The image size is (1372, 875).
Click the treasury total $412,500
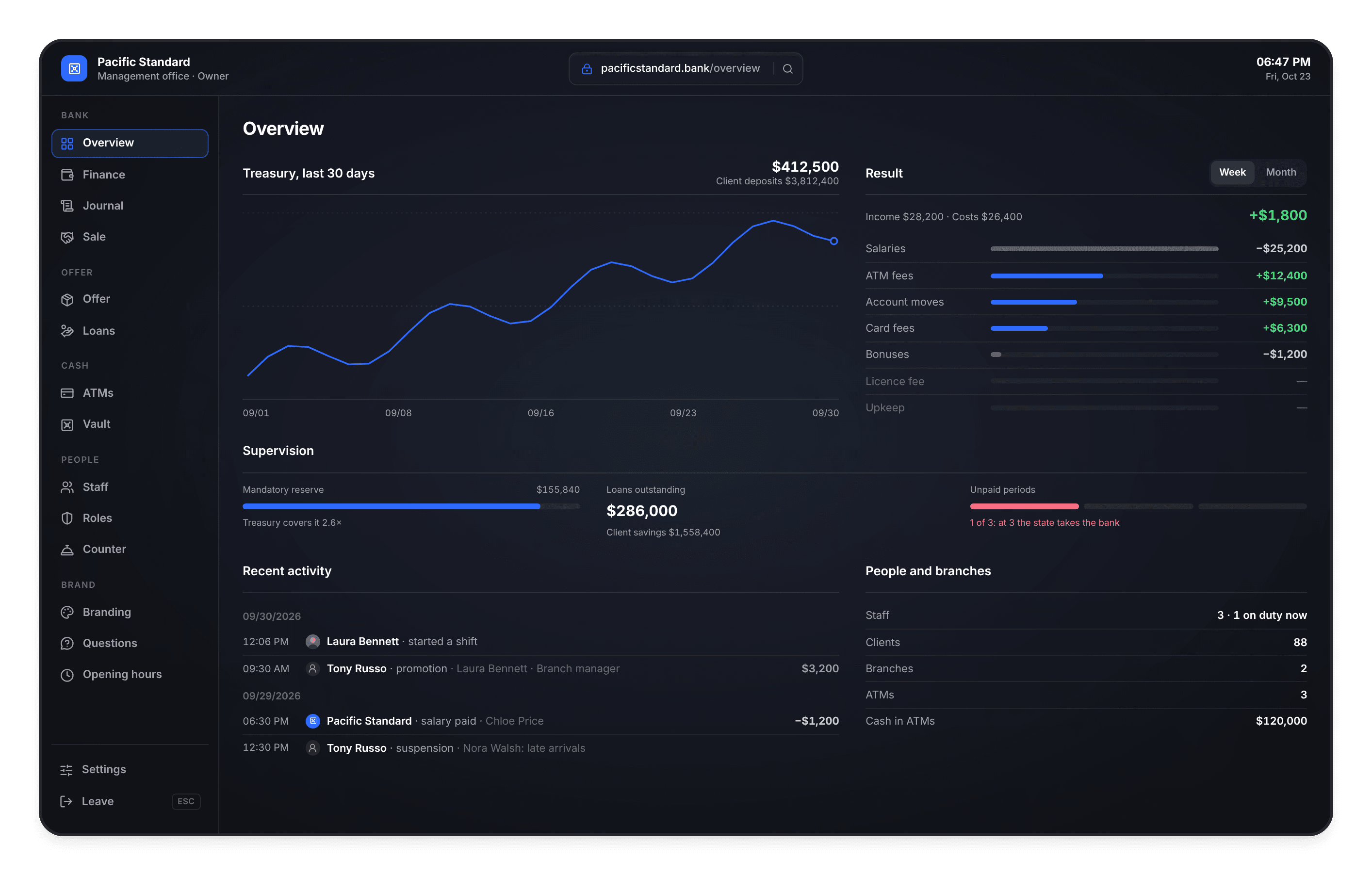coord(804,166)
